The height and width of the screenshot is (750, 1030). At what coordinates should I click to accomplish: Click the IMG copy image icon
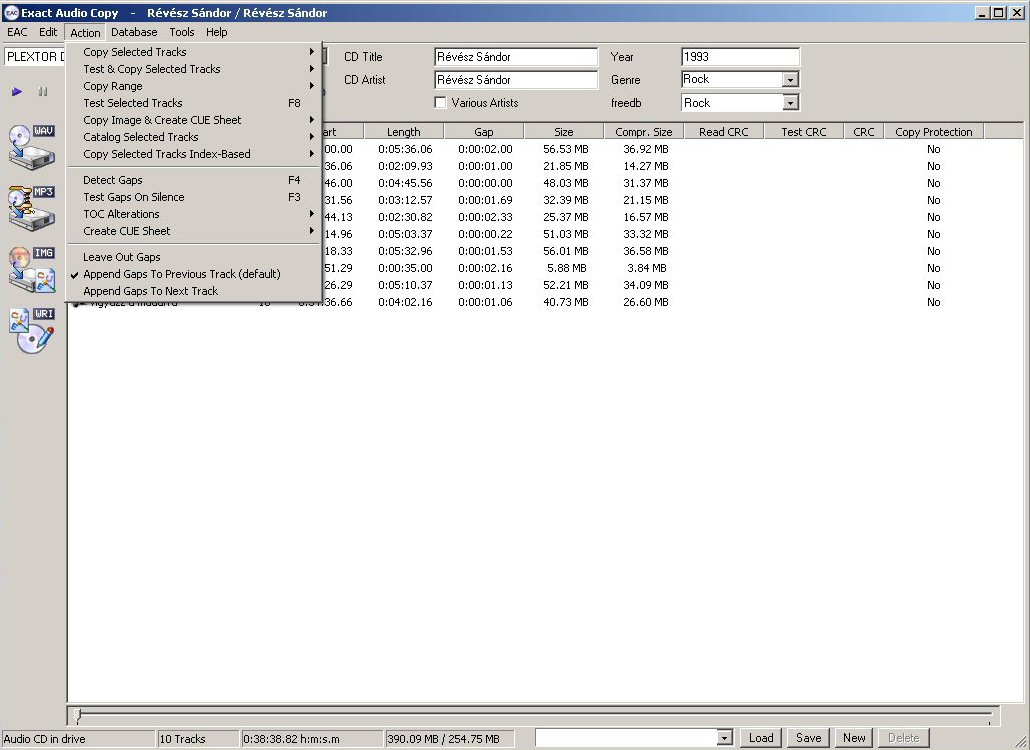(32, 269)
